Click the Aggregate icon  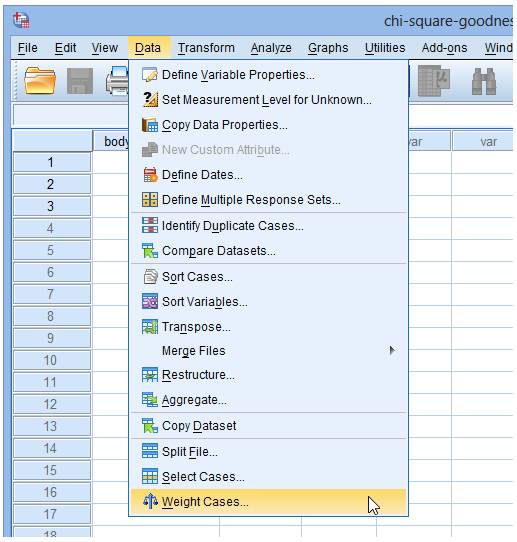tap(150, 400)
